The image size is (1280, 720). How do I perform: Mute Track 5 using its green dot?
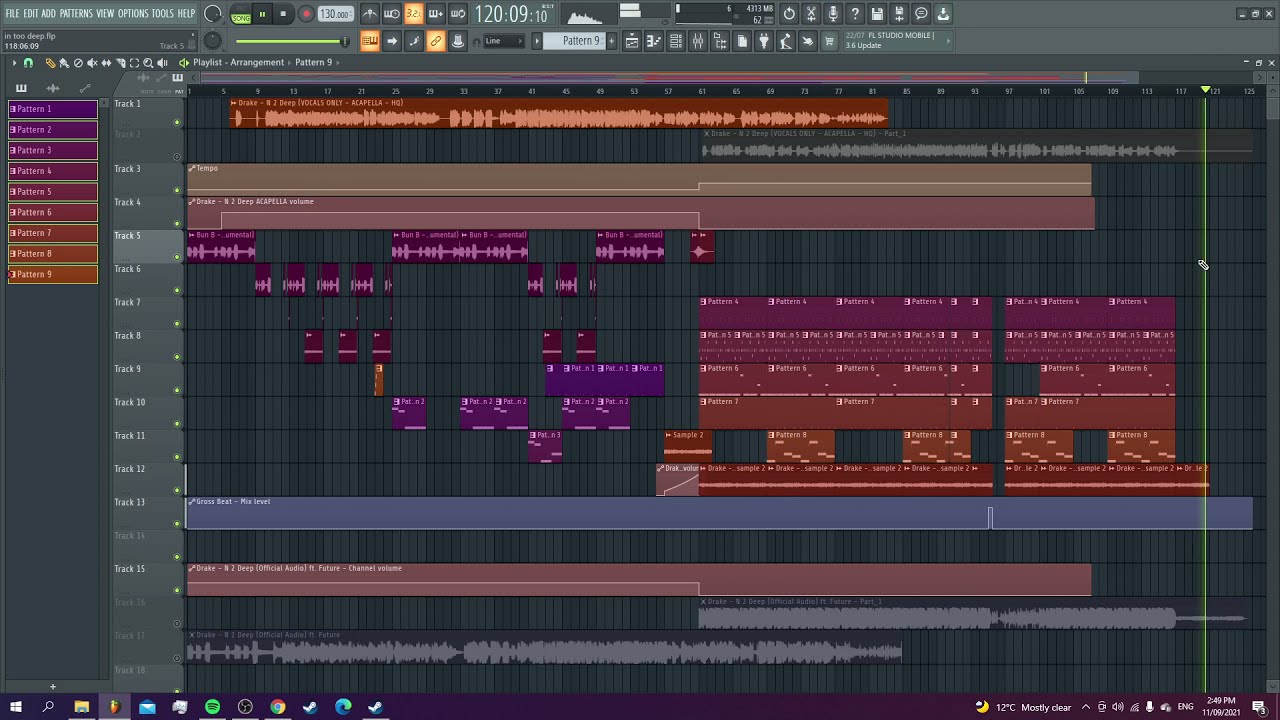point(177,257)
